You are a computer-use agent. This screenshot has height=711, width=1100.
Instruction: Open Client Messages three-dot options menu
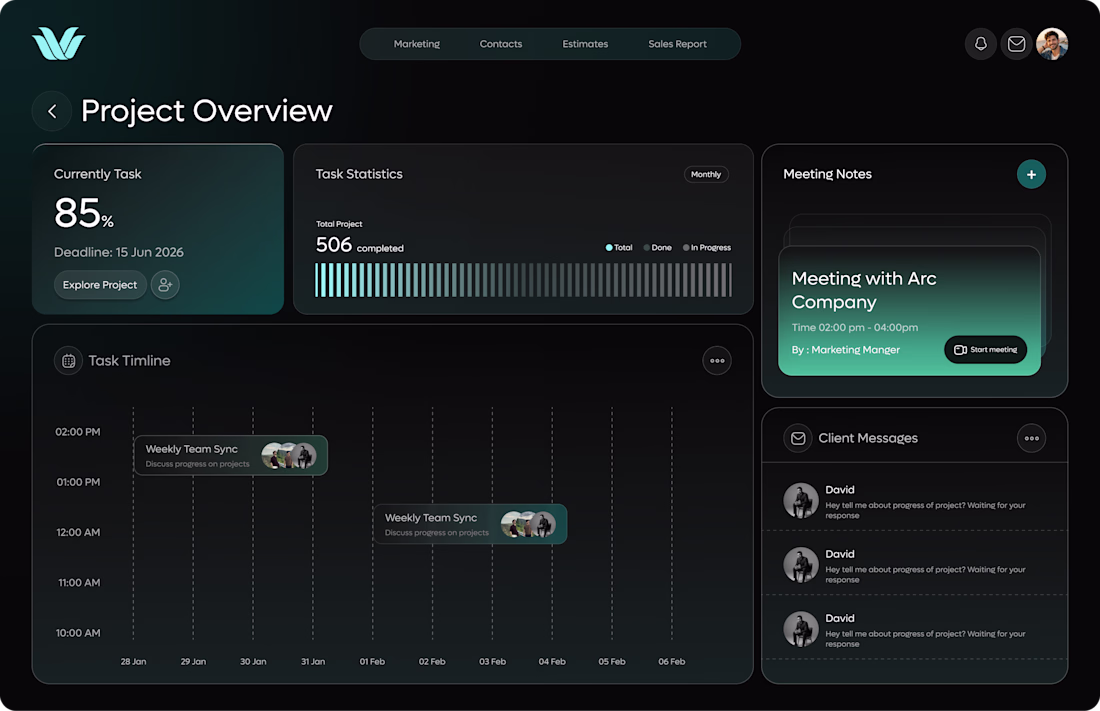click(1031, 438)
